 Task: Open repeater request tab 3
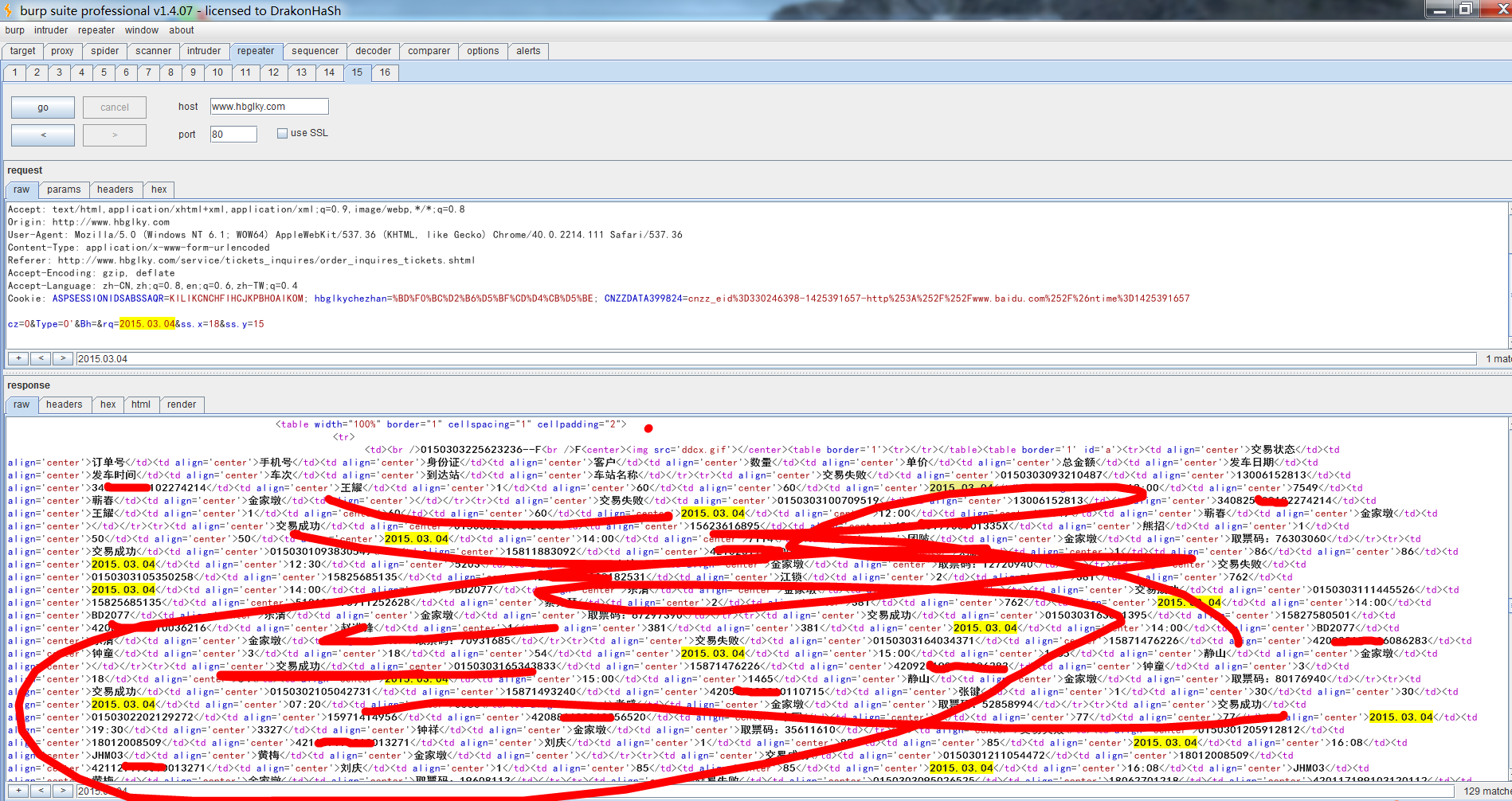(59, 72)
